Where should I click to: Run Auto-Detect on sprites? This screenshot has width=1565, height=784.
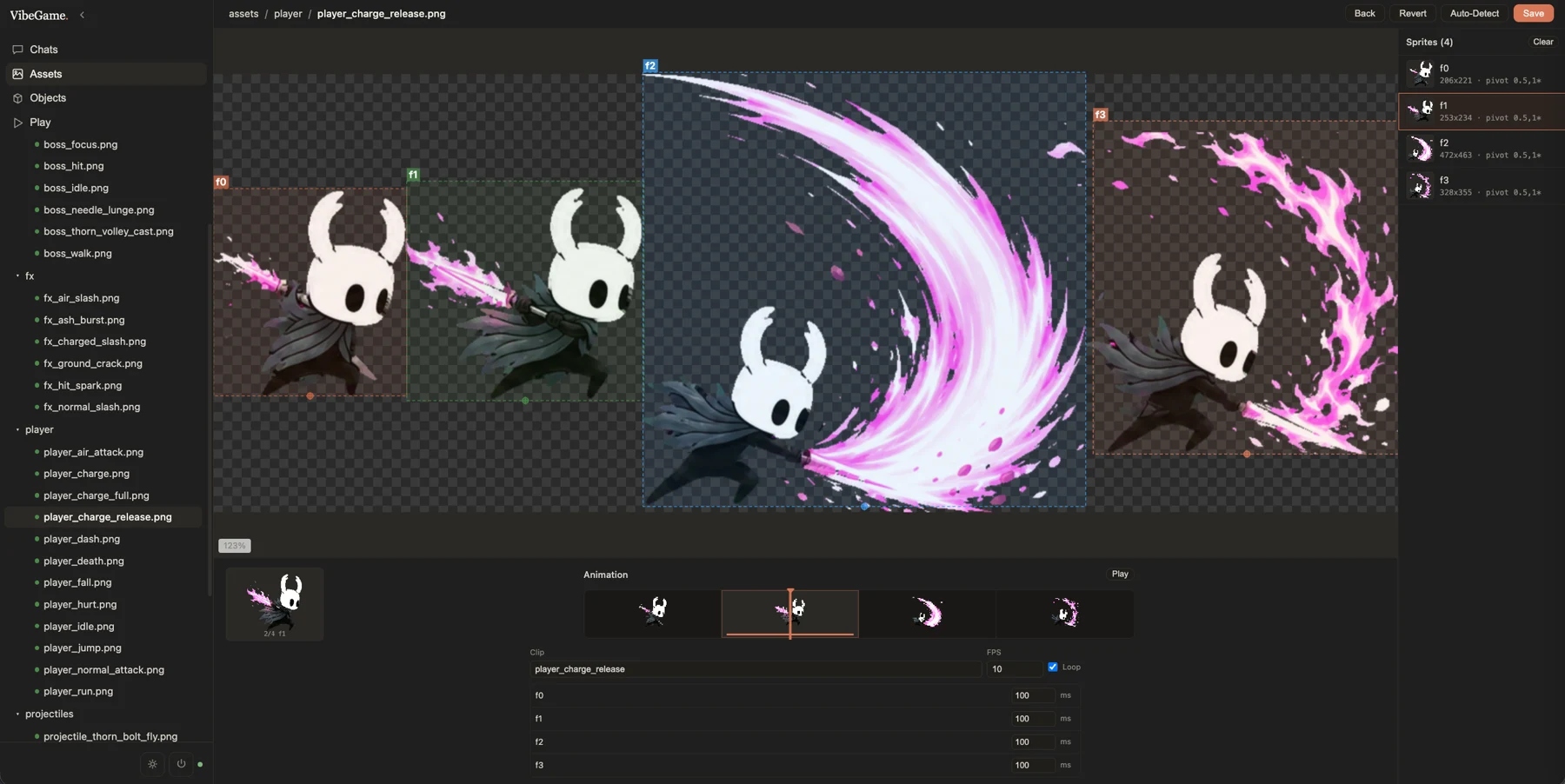click(1475, 13)
